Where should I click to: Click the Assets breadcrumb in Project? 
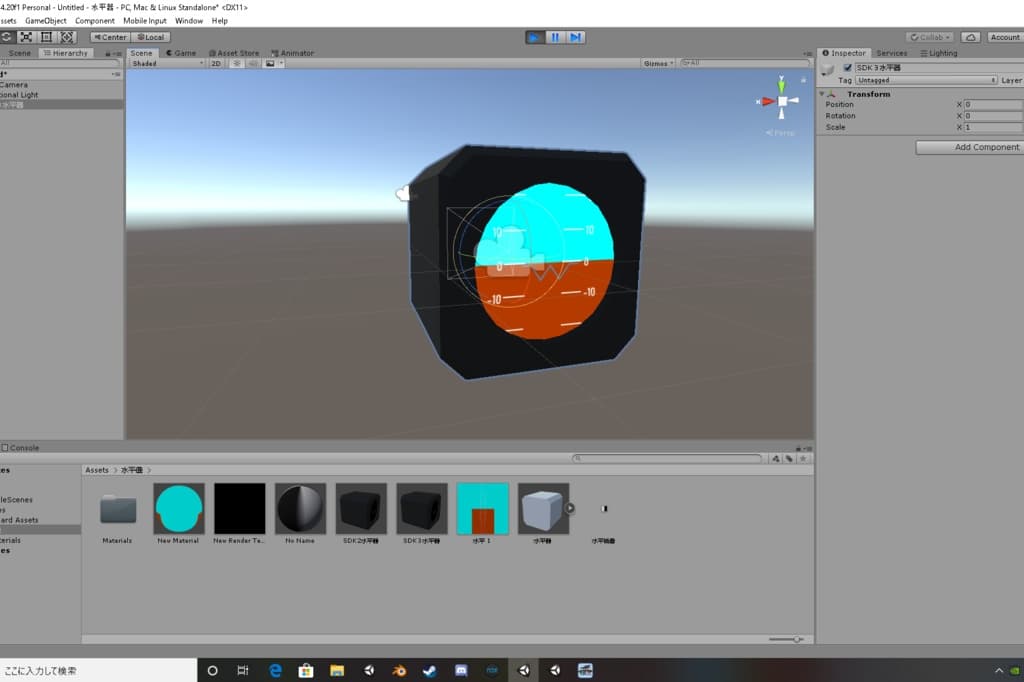pos(97,470)
